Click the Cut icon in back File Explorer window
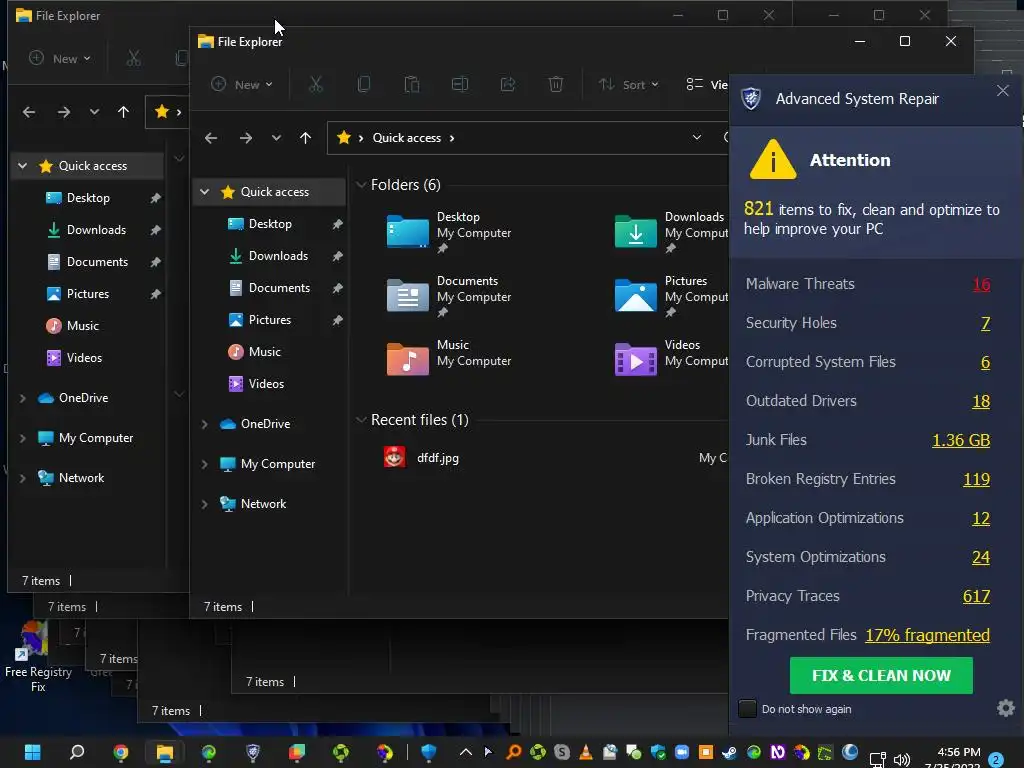Image resolution: width=1024 pixels, height=768 pixels. [x=133, y=58]
